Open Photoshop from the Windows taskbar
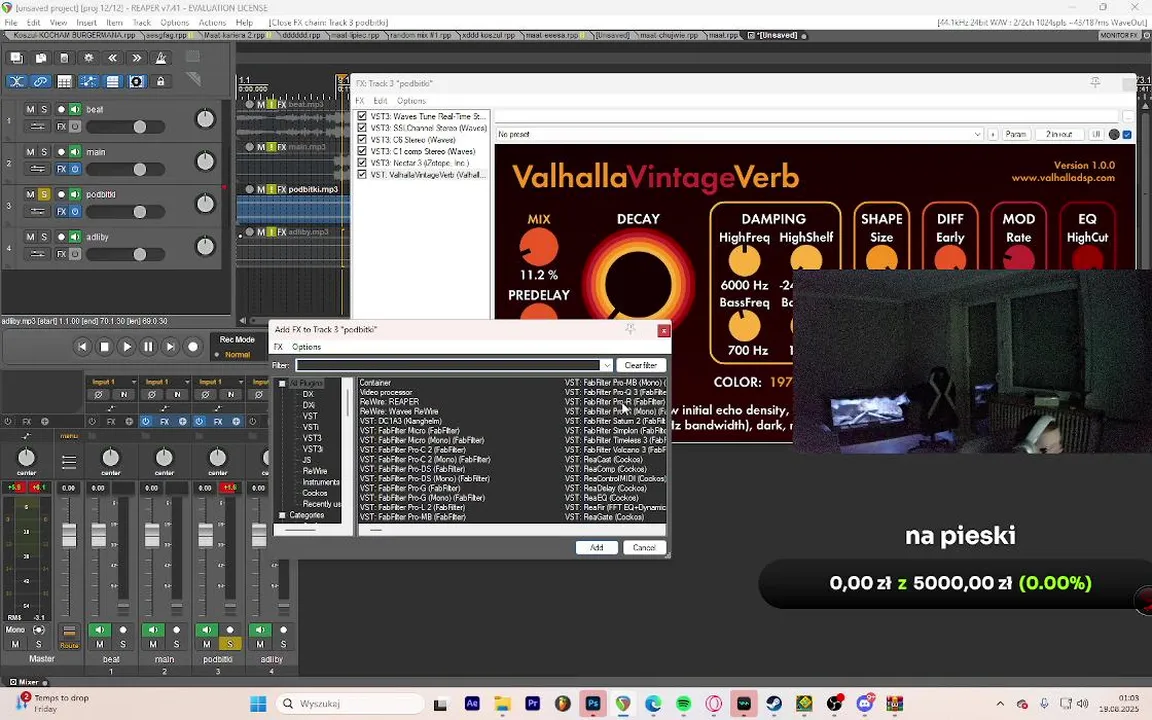1152x720 pixels. pos(593,704)
